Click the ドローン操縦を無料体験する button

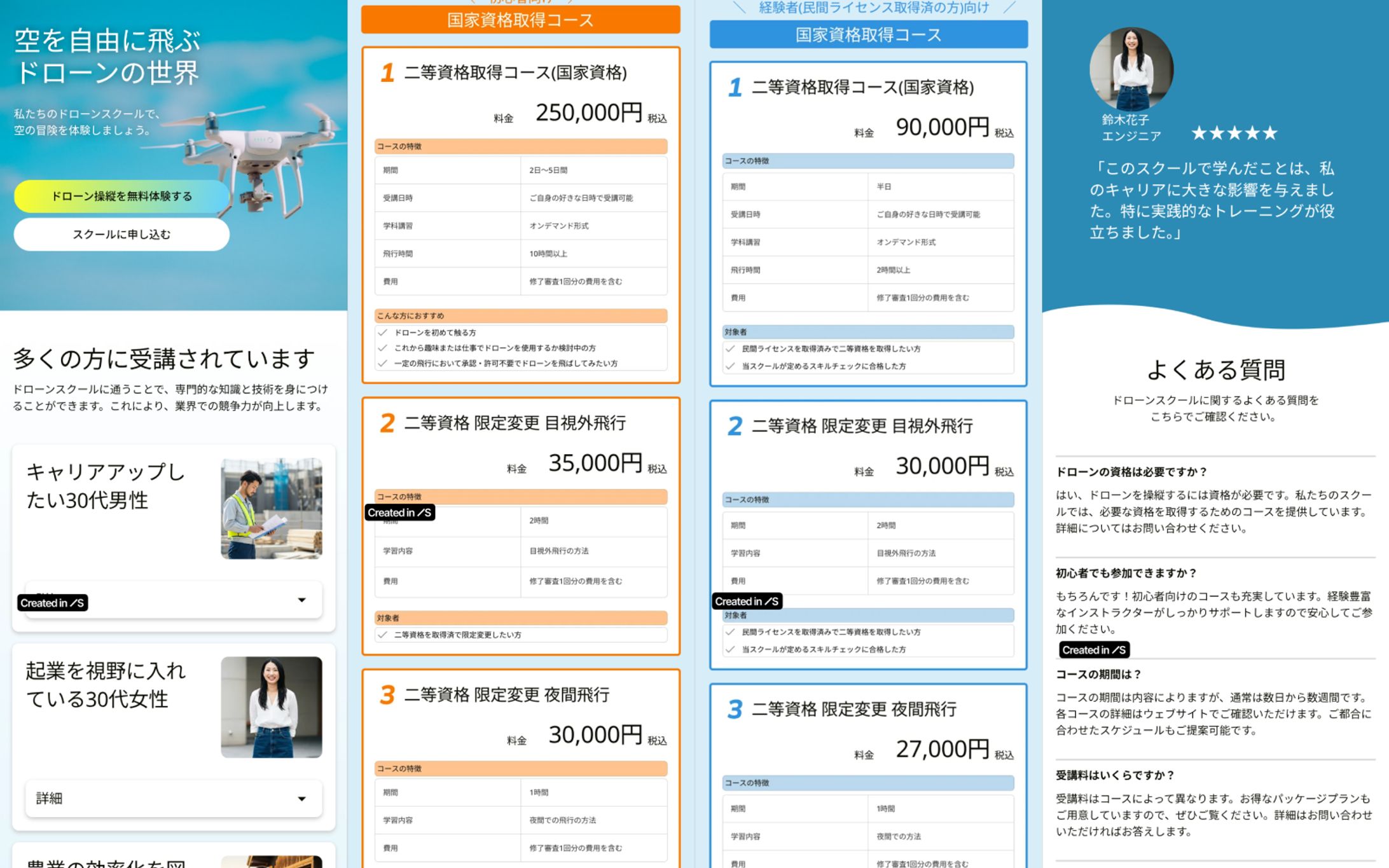[x=121, y=196]
